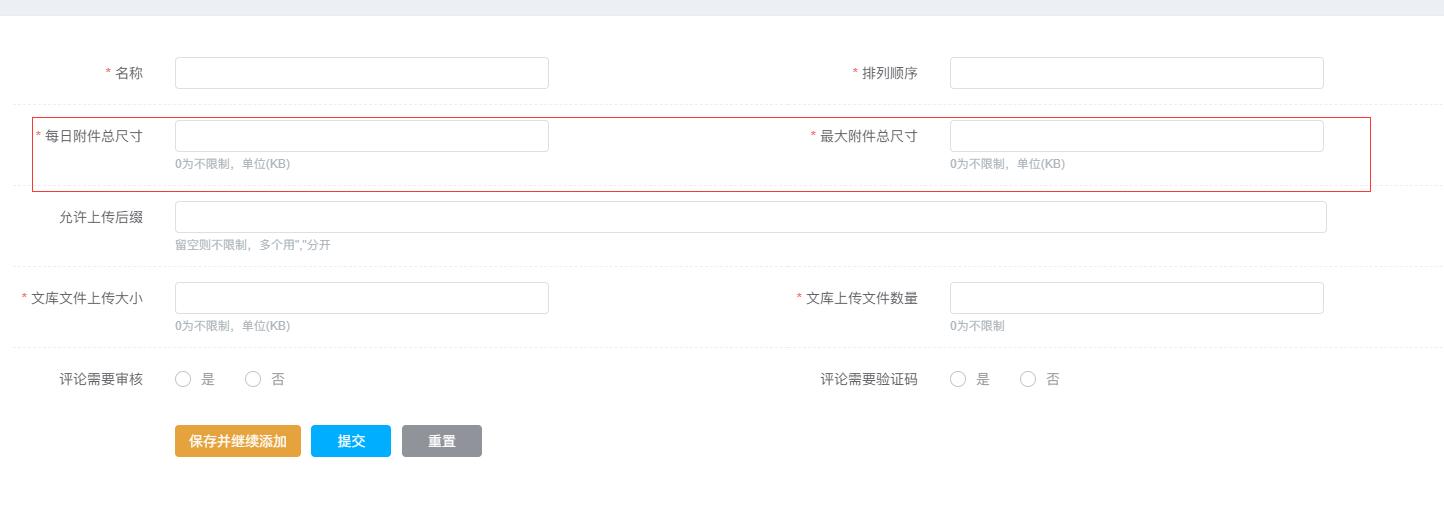Choose 否 for 评论需要验证码
This screenshot has height=511, width=1444.
(1028, 379)
